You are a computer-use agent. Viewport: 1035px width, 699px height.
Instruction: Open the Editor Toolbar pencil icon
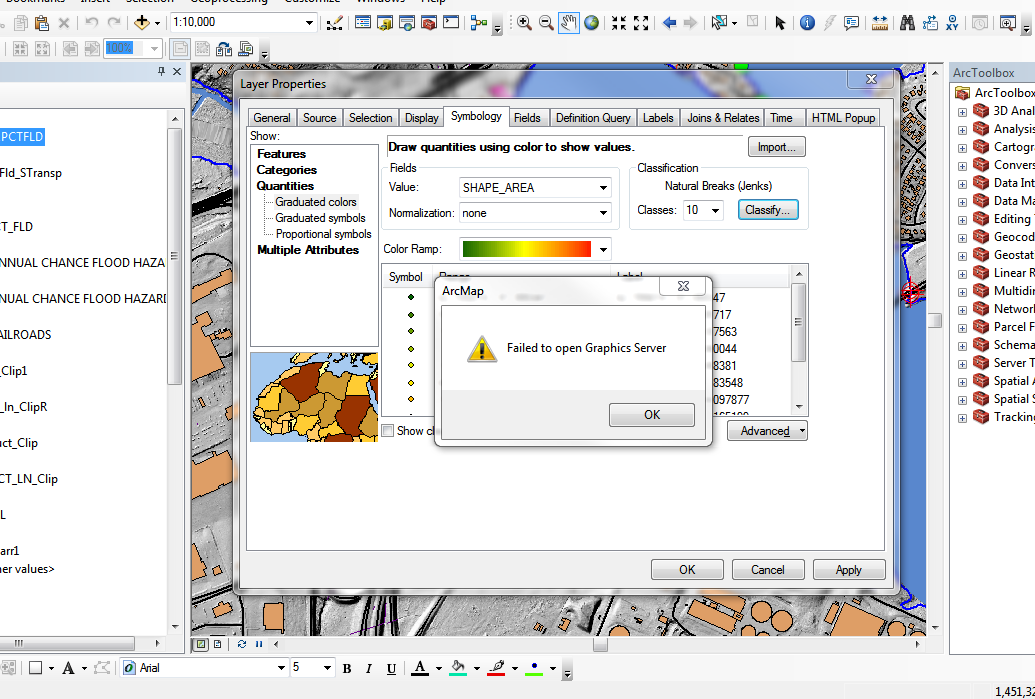point(335,23)
